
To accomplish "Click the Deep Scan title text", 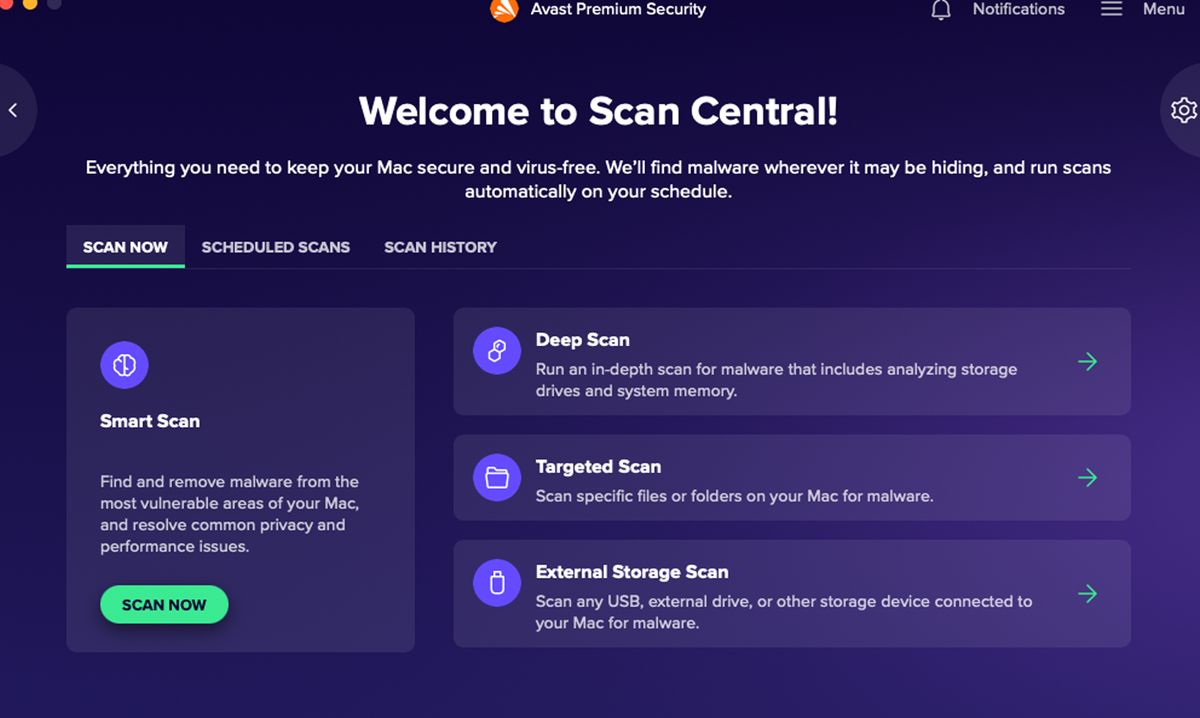I will 582,340.
